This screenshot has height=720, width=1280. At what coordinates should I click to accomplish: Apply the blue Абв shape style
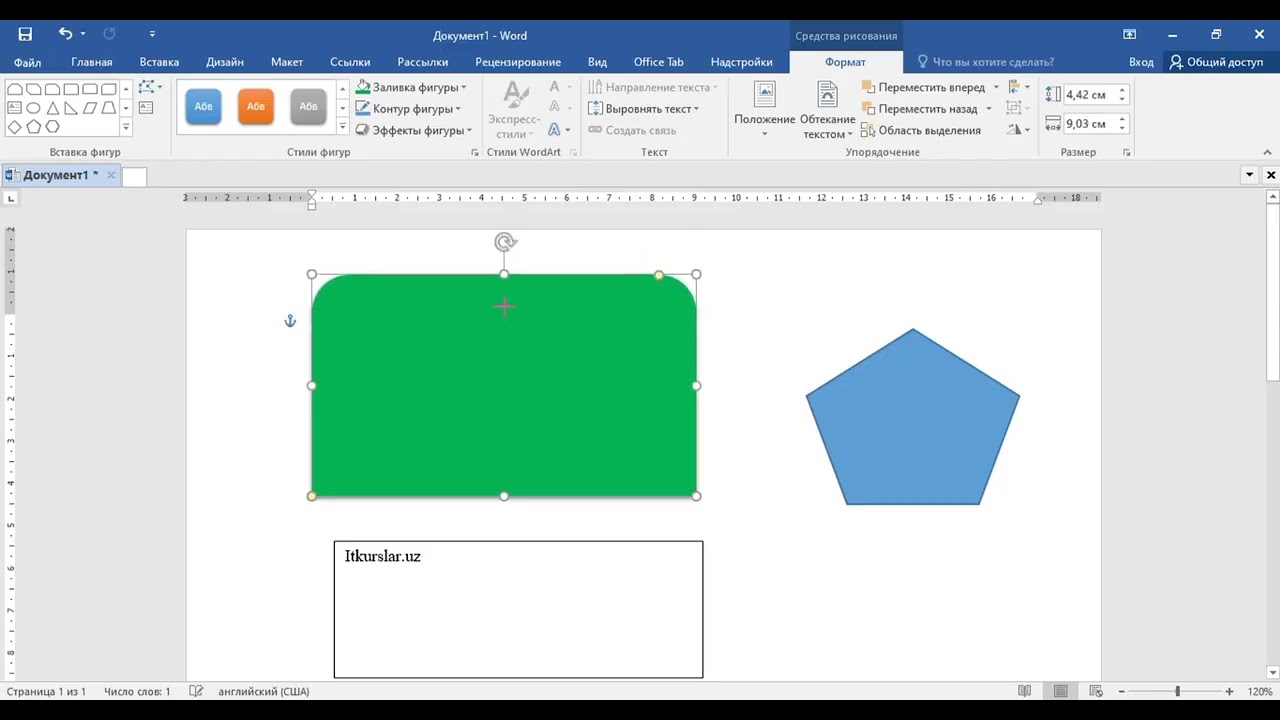(x=203, y=107)
